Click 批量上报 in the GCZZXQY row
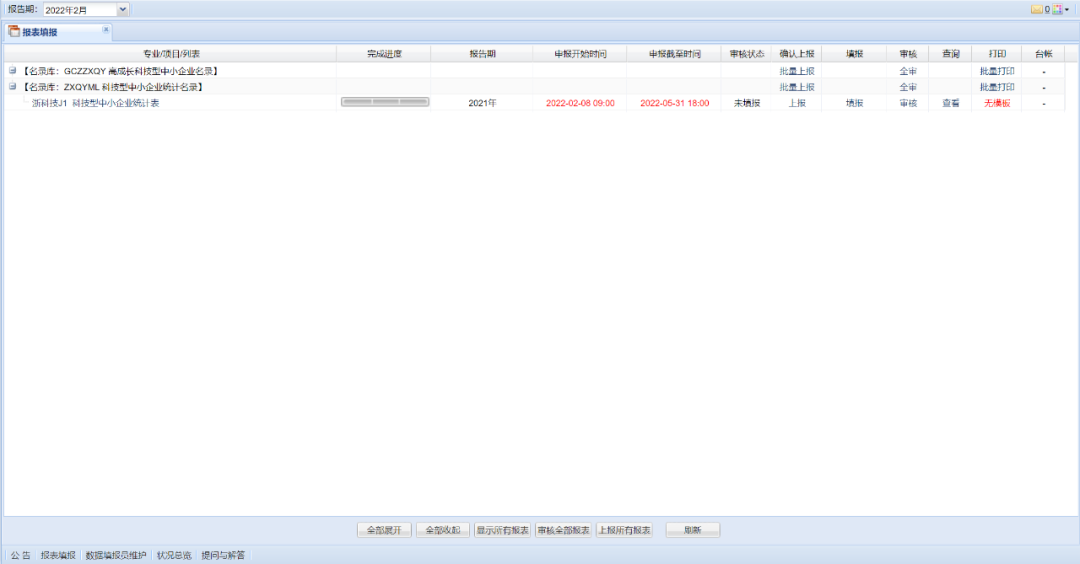This screenshot has width=1080, height=564. 797,71
